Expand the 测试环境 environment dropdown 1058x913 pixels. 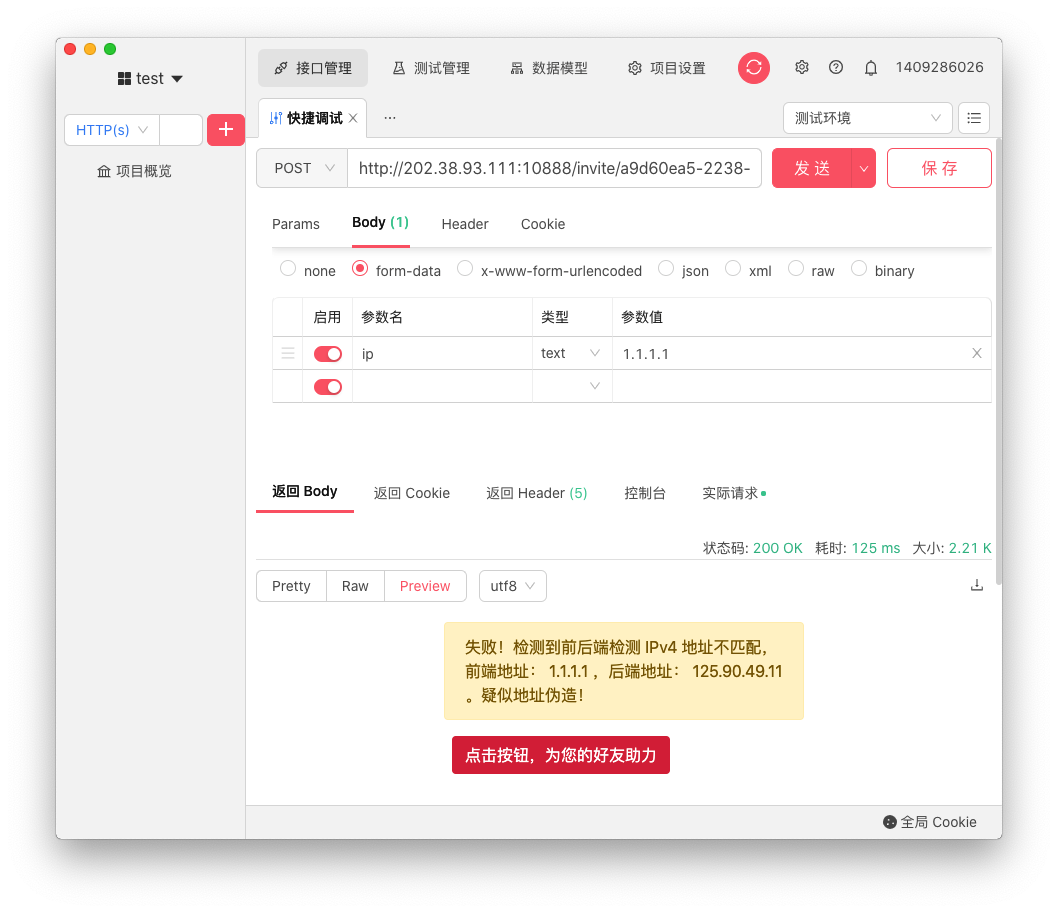[867, 118]
